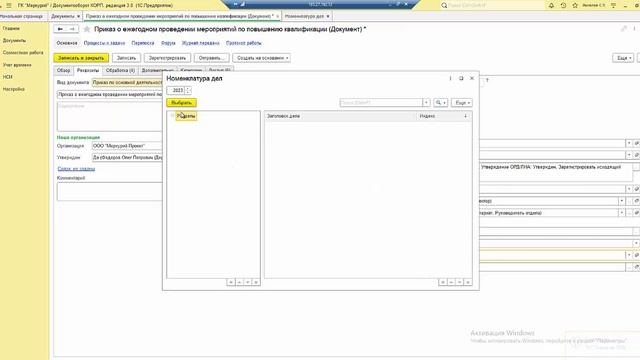Close the Документы tab
This screenshot has height=360, width=640.
[x=78, y=16]
